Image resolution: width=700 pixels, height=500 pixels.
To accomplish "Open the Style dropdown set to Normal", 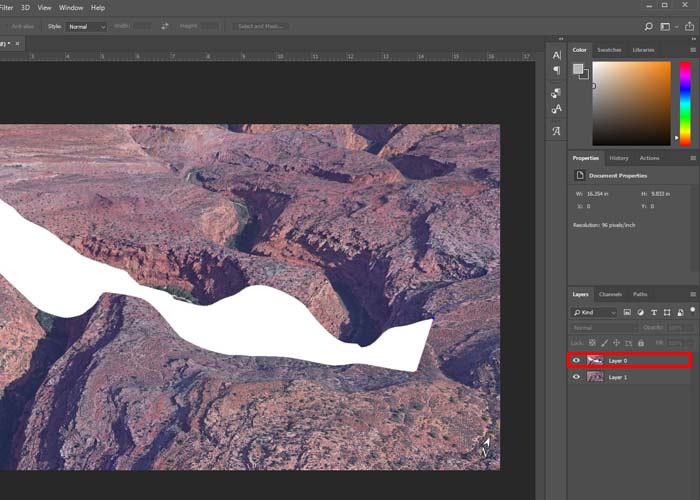I will (x=86, y=26).
